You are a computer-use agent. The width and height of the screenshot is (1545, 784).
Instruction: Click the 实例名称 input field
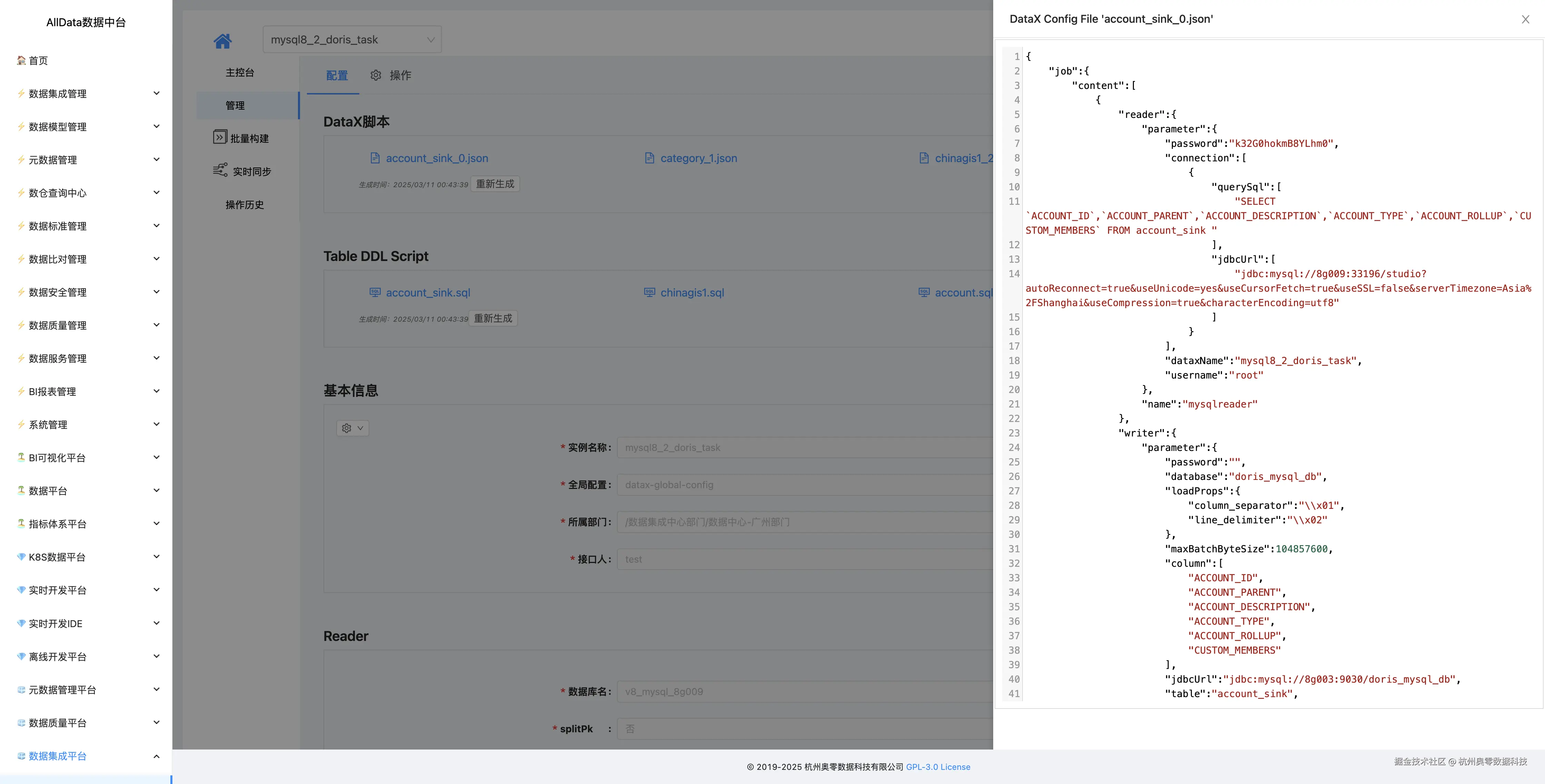804,448
